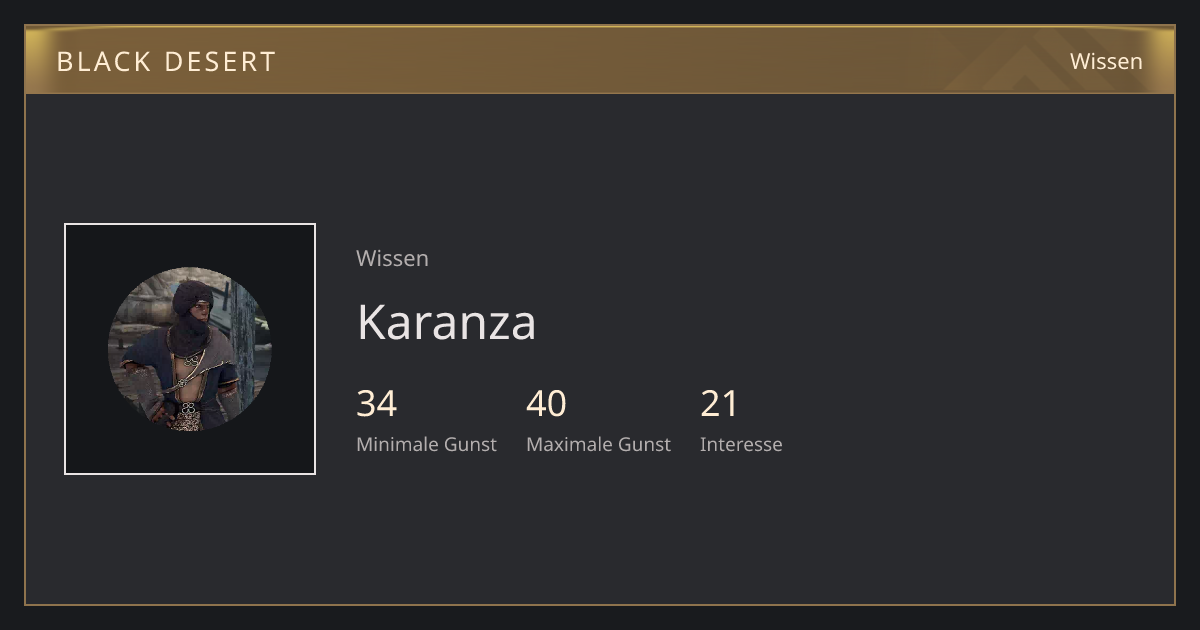Click the black area inside the frame below the portrait circle
The width and height of the screenshot is (1200, 630).
[x=190, y=452]
